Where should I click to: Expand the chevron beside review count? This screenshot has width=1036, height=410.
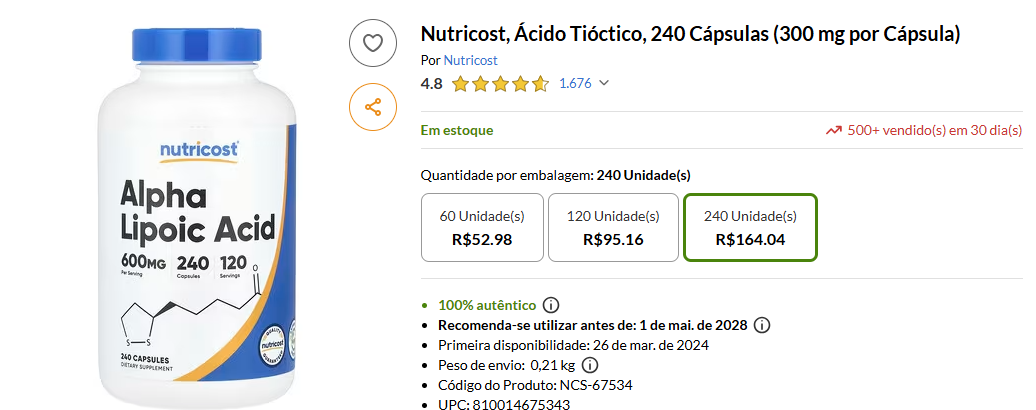[x=604, y=84]
